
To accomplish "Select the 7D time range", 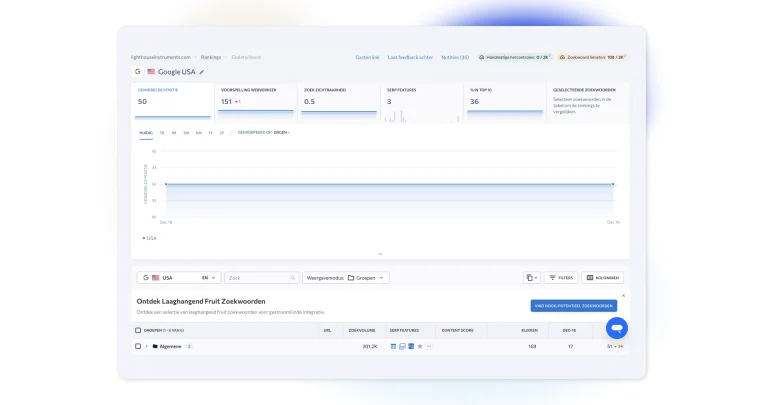I will pyautogui.click(x=162, y=133).
